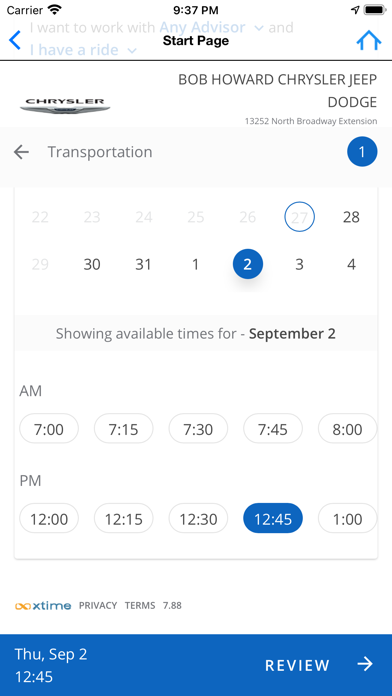Open the TERMS link
Image resolution: width=392 pixels, height=696 pixels.
coord(140,605)
